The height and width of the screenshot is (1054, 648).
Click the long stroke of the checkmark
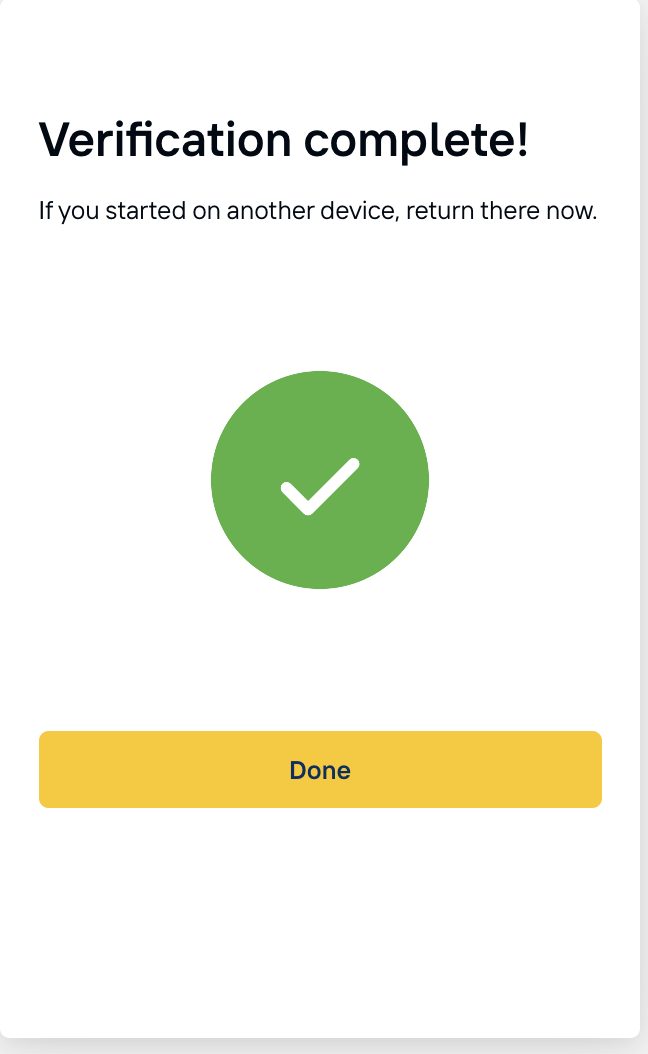335,485
